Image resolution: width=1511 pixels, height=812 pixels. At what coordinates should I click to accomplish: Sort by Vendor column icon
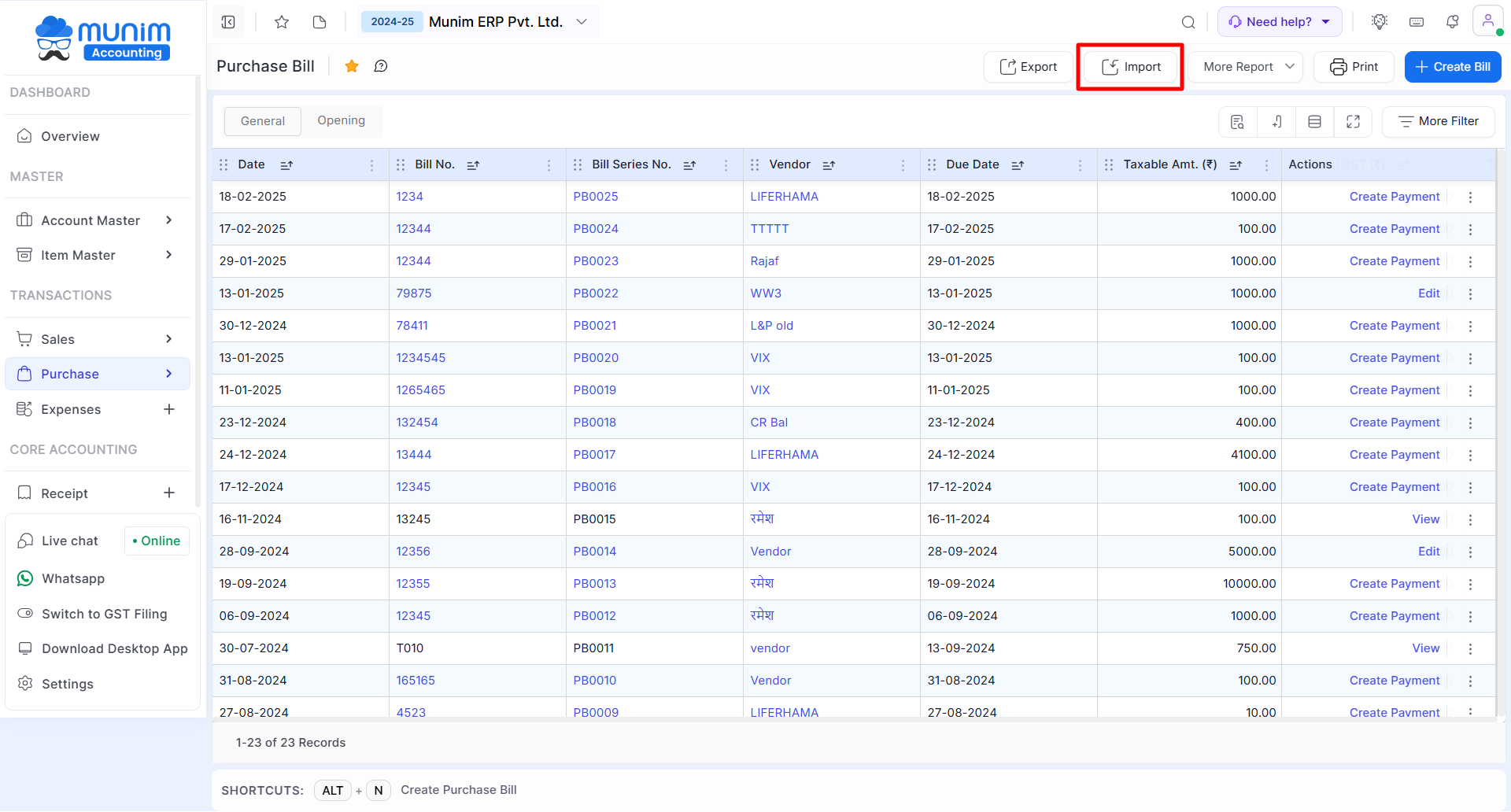829,165
